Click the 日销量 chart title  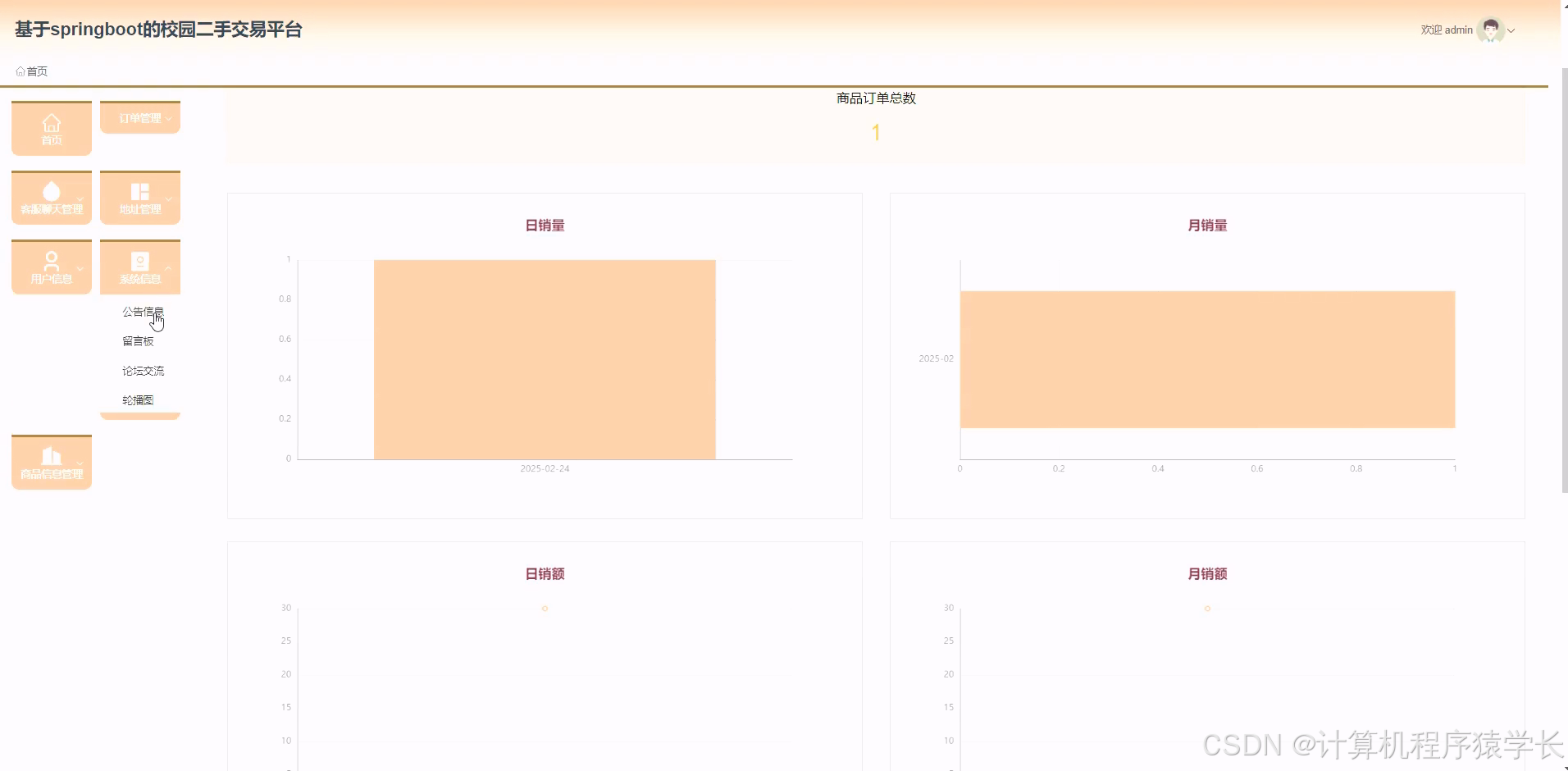[x=545, y=226]
